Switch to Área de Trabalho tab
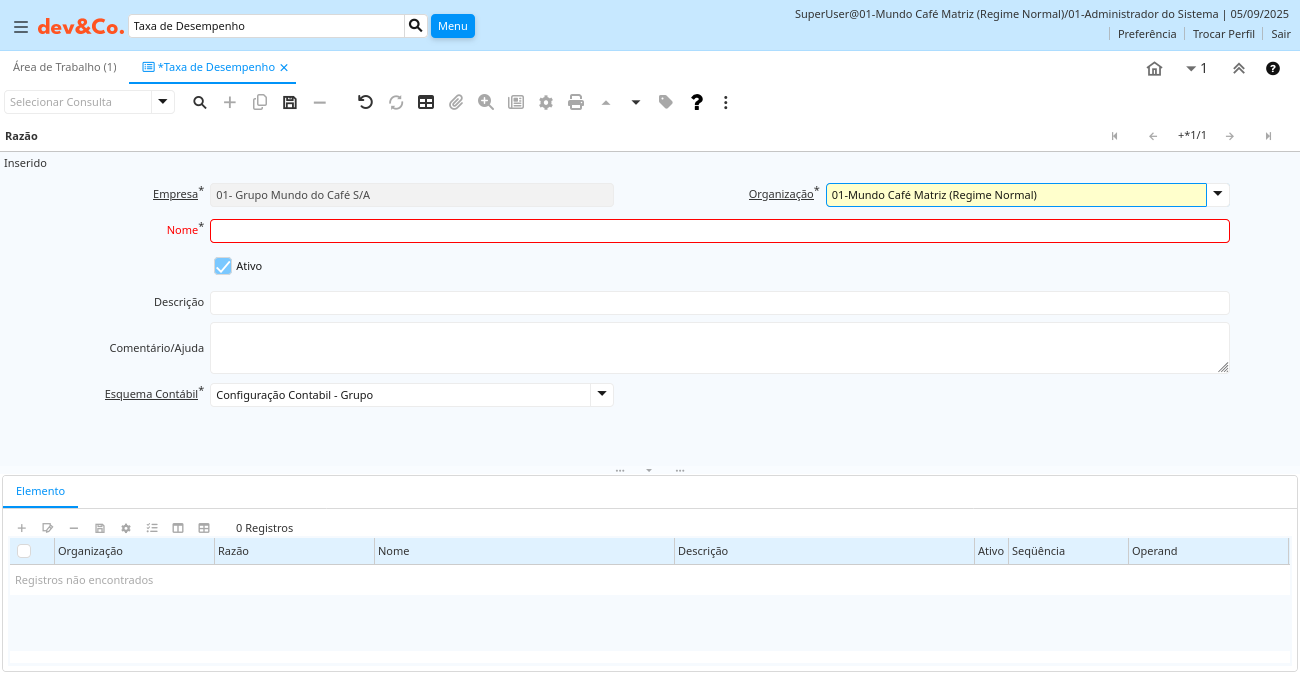 click(x=64, y=67)
